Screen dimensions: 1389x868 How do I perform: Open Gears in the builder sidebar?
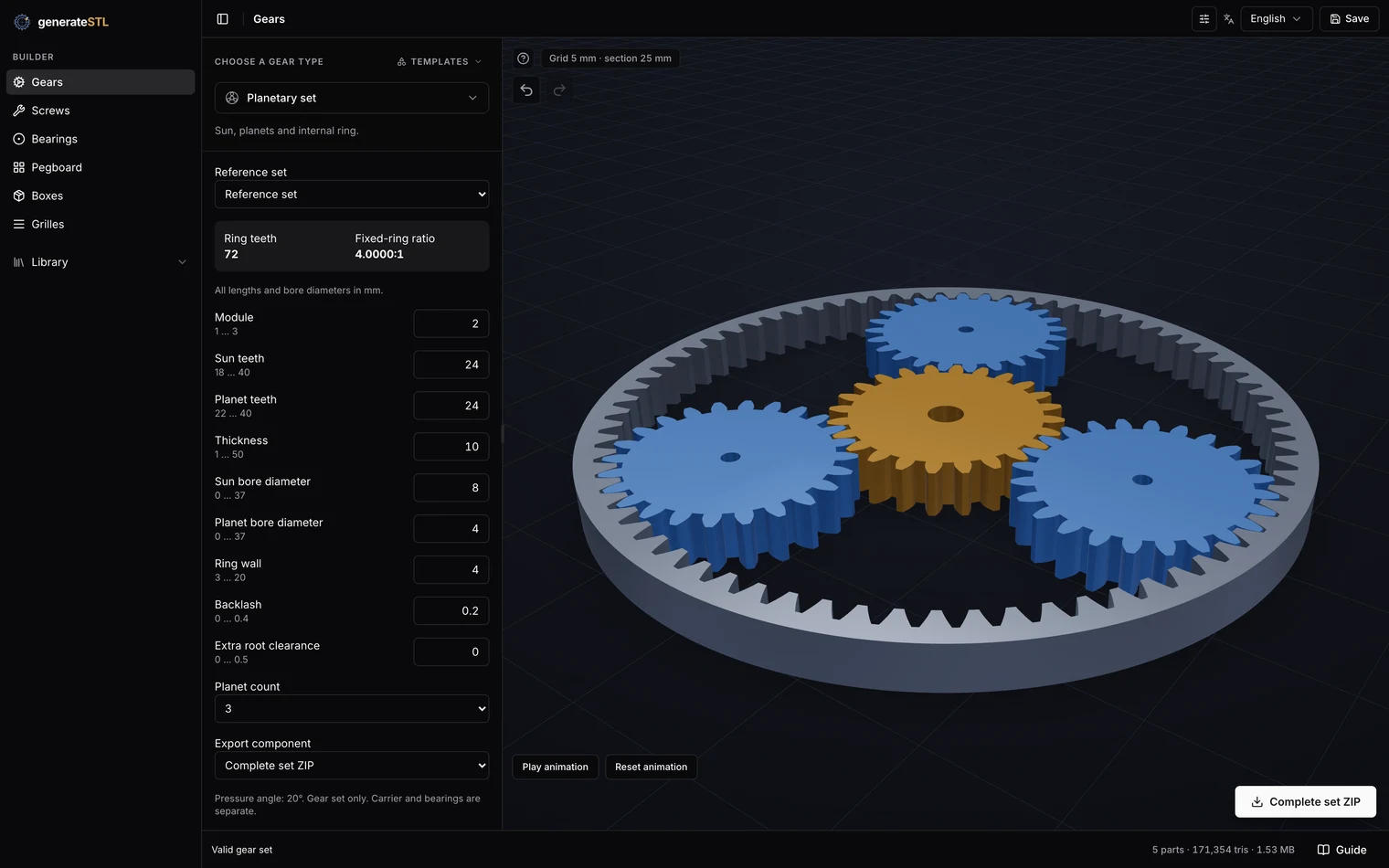click(101, 82)
